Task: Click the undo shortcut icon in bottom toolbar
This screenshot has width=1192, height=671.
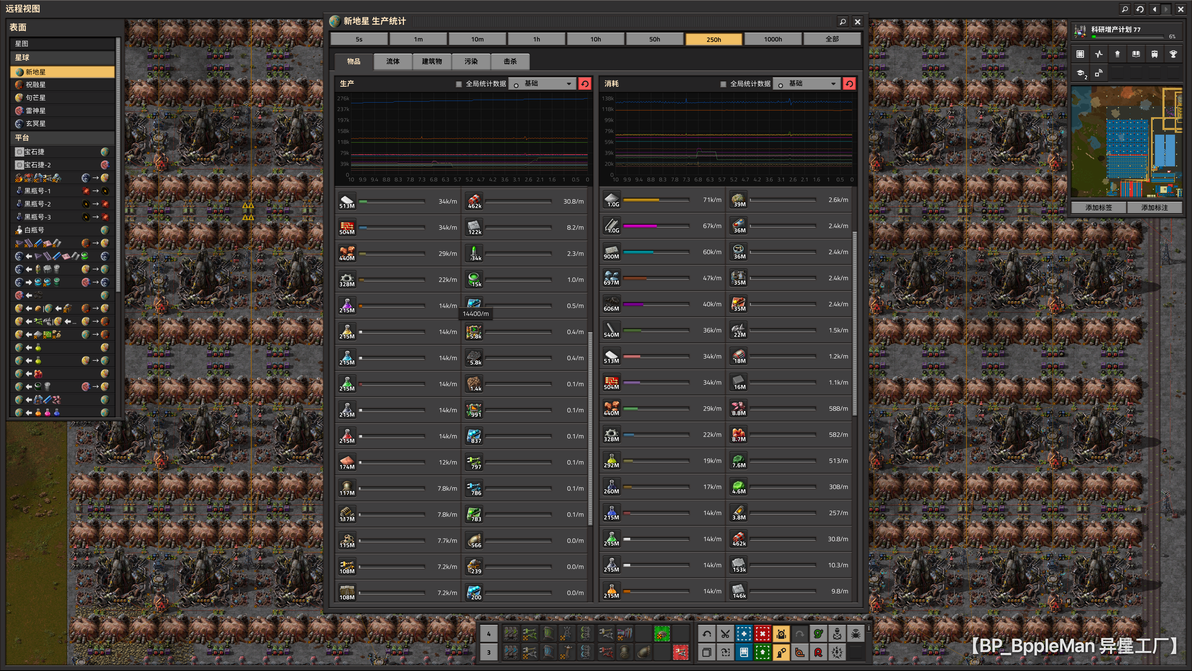Action: pos(707,634)
